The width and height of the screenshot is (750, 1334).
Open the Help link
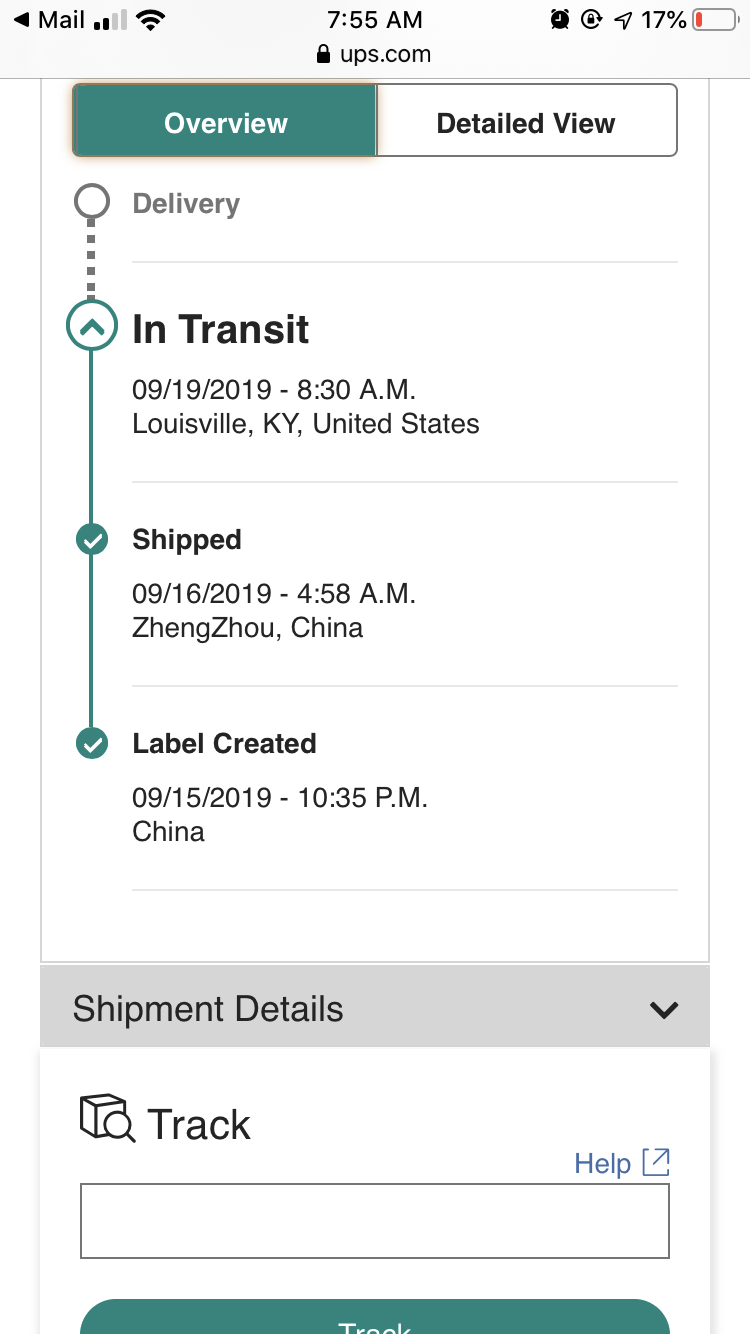point(602,1163)
